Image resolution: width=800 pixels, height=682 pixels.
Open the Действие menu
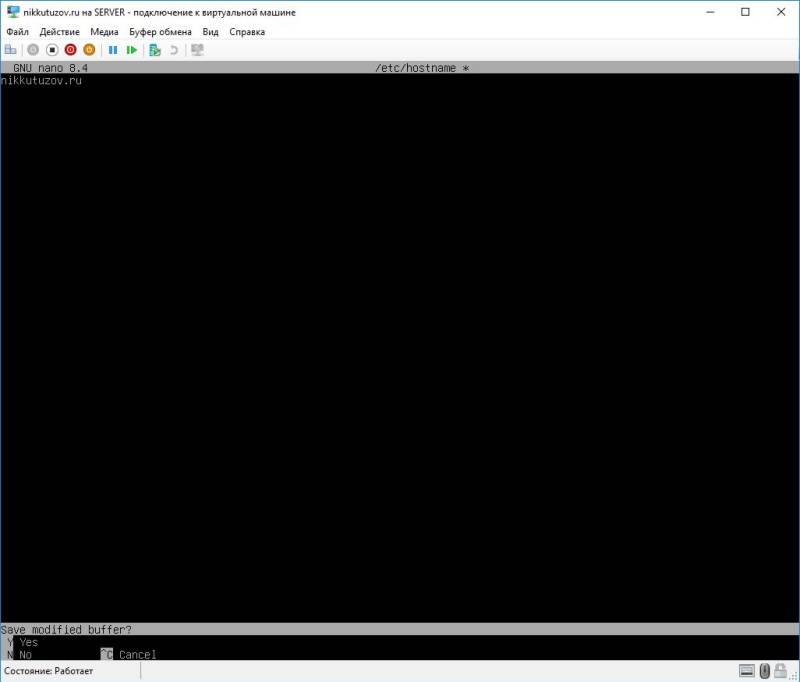[x=60, y=31]
